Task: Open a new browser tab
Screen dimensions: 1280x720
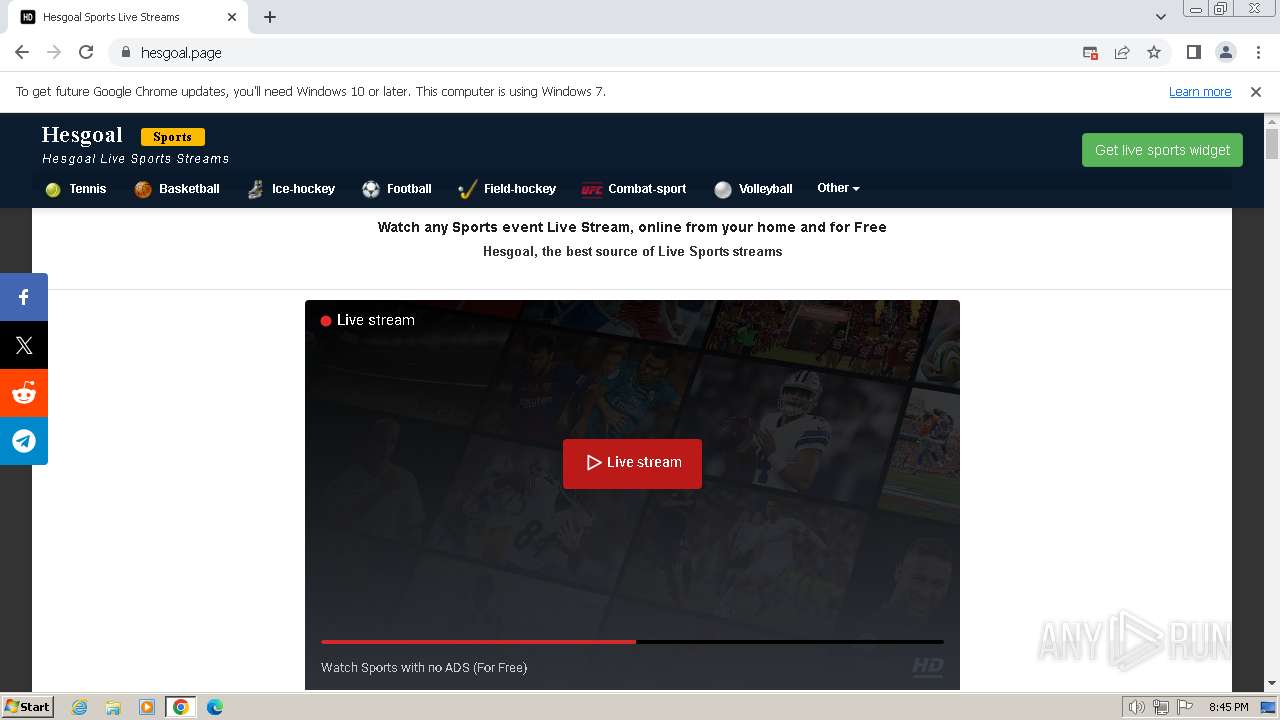Action: (270, 17)
